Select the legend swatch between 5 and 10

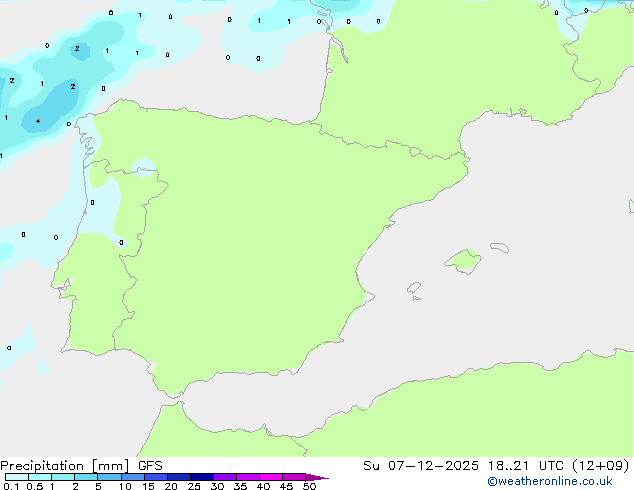pos(109,477)
